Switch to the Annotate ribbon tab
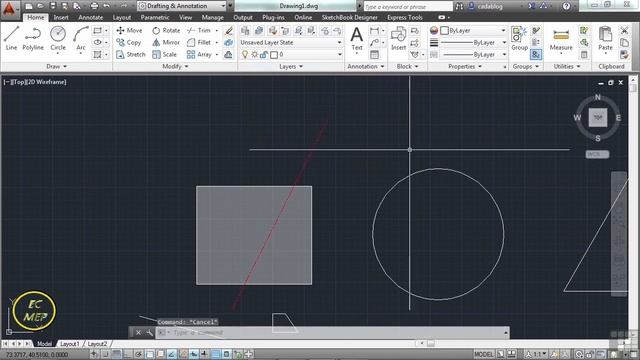Screen dimensions: 640x360 click(91, 18)
